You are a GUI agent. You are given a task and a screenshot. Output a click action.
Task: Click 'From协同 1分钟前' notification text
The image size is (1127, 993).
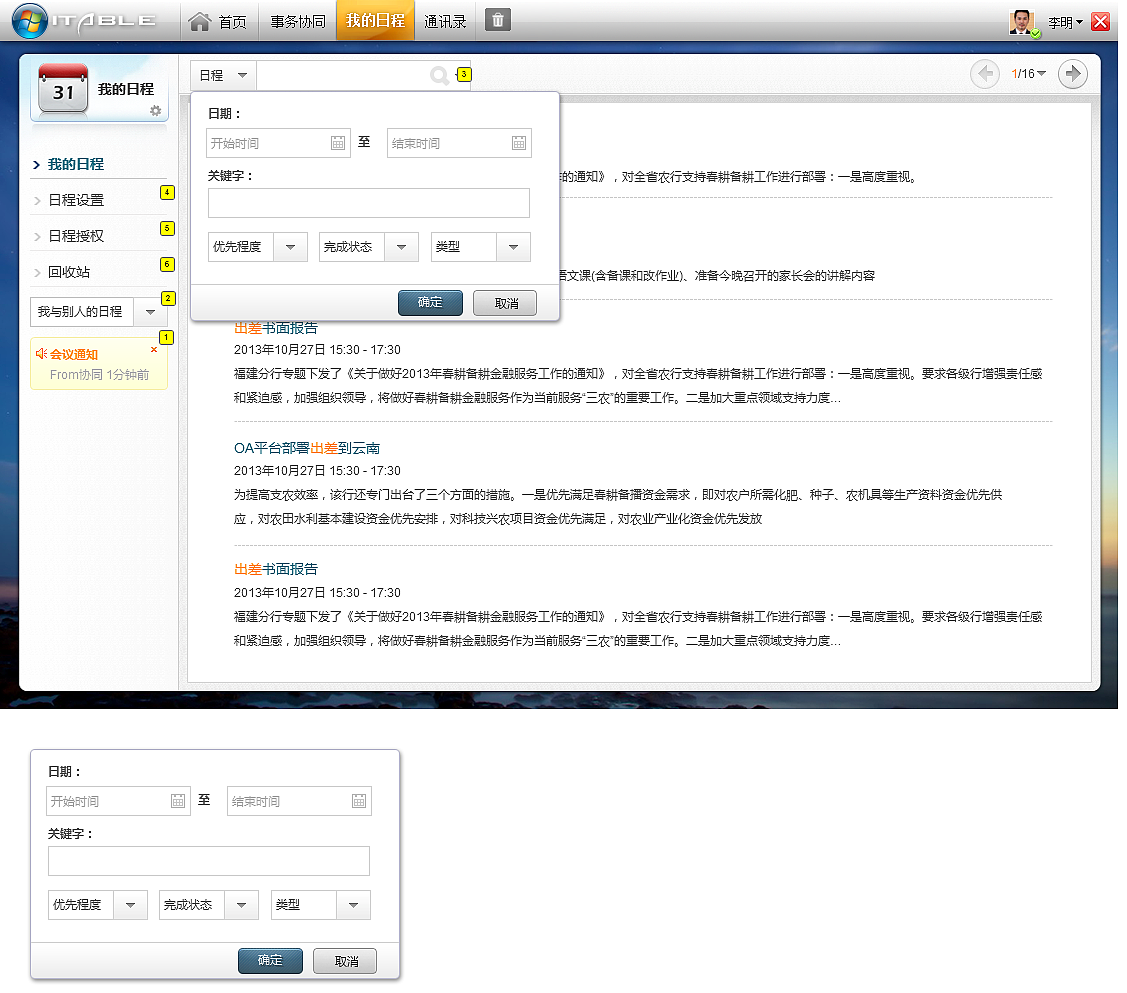100,375
